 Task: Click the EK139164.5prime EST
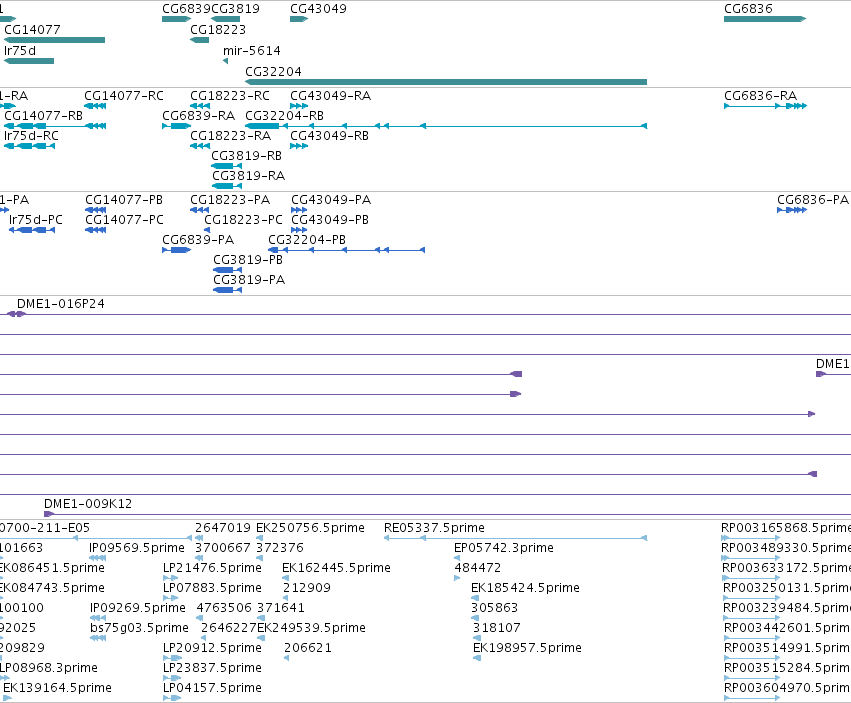(7, 699)
